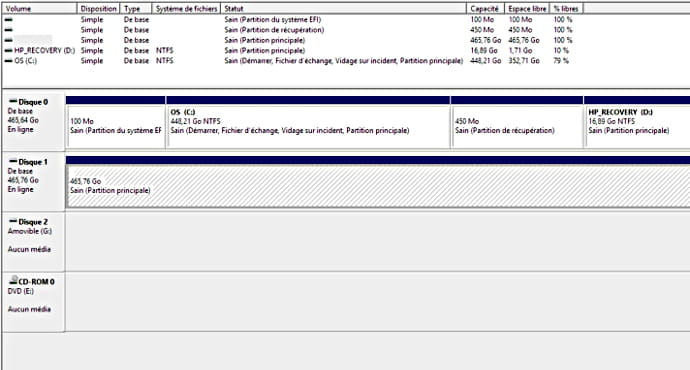The image size is (690, 370).
Task: Sort by the % libres column header
Action: pyautogui.click(x=566, y=8)
